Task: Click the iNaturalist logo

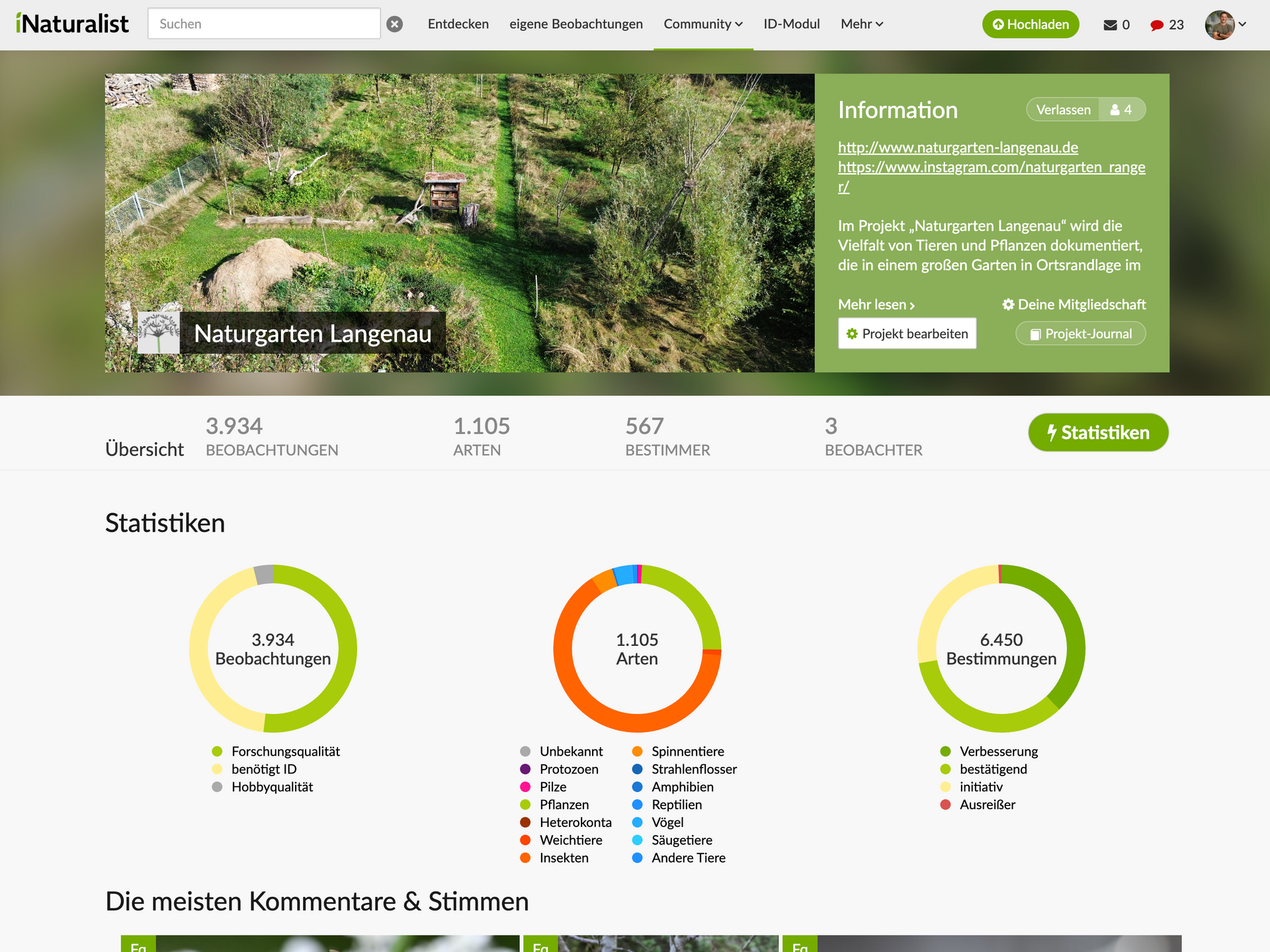Action: pos(72,24)
